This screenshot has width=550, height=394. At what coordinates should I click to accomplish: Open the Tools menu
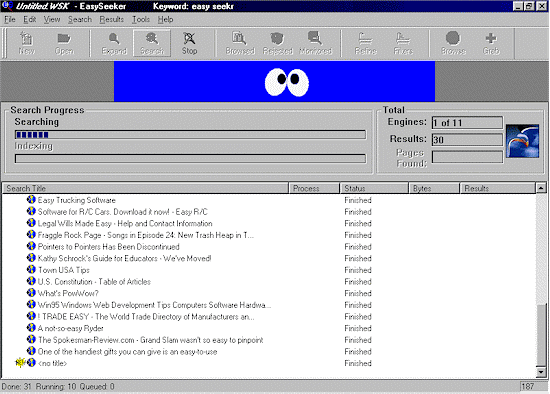click(x=141, y=20)
